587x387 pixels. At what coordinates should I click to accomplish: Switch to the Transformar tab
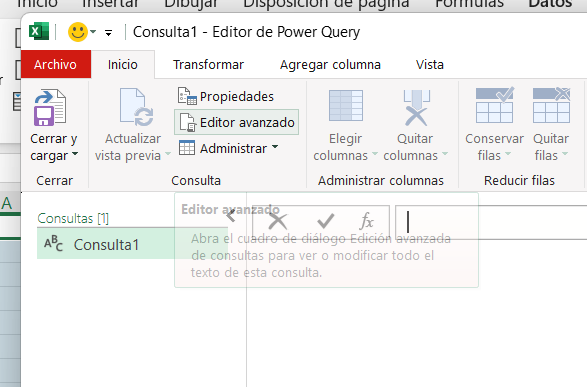[208, 64]
